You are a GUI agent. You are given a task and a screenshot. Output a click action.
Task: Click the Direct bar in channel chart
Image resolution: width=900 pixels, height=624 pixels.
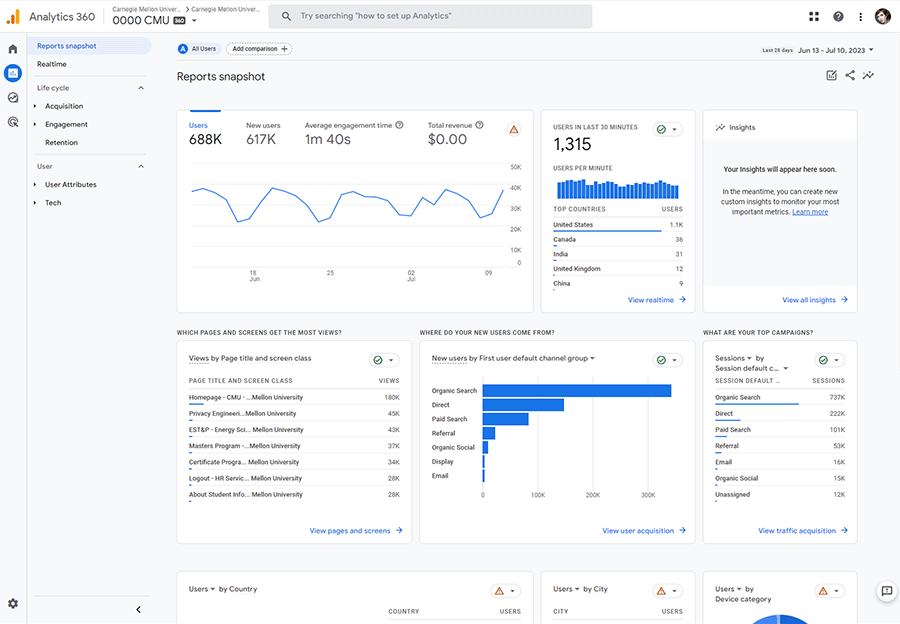[x=523, y=405]
